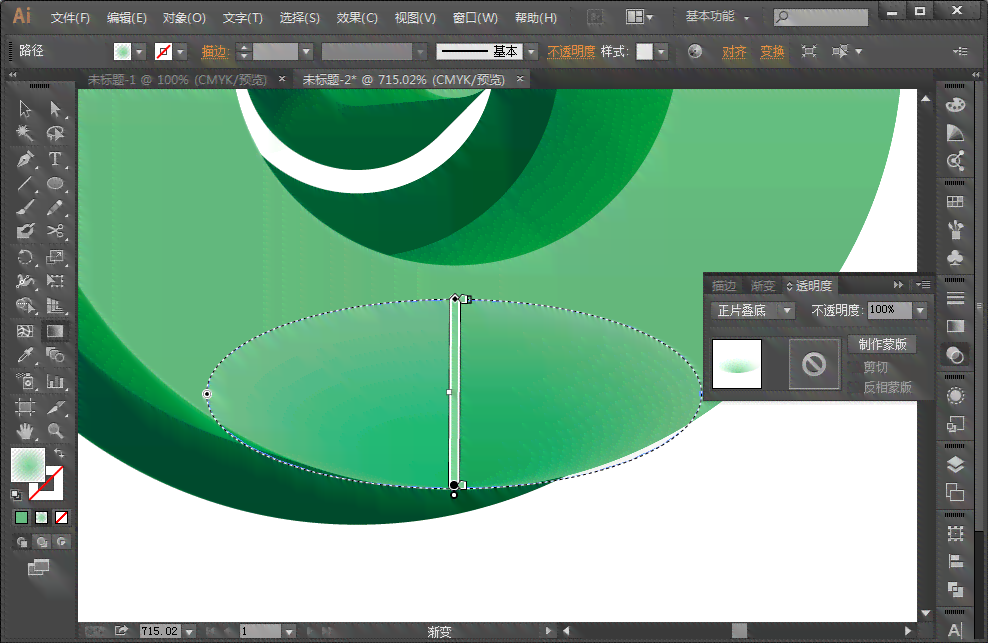Expand opacity dropdown arrow in 透明度 panel
988x643 pixels.
point(921,310)
